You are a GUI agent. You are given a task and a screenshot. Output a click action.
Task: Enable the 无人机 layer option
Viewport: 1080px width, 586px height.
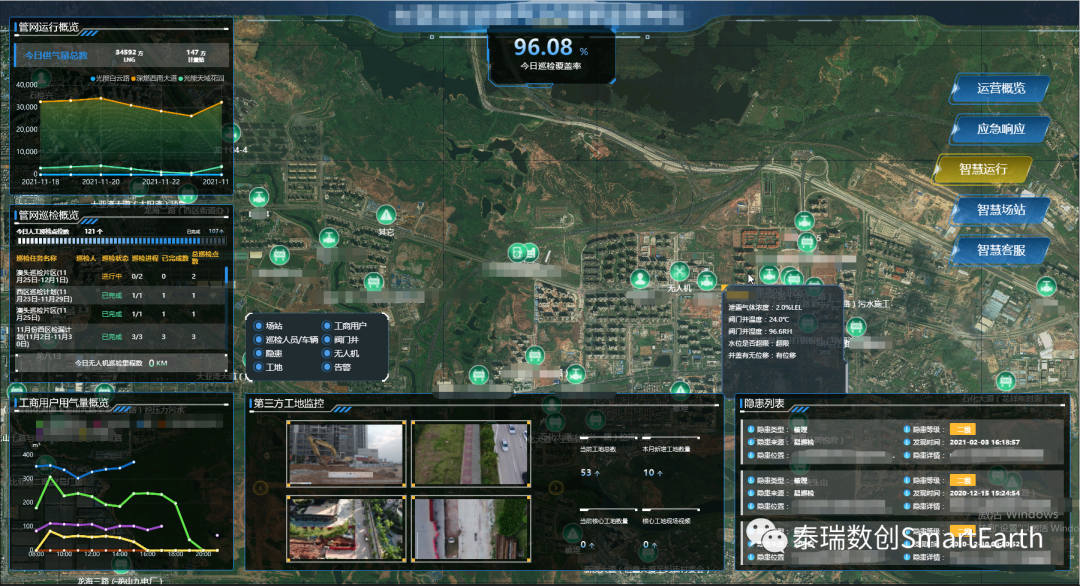pyautogui.click(x=326, y=354)
